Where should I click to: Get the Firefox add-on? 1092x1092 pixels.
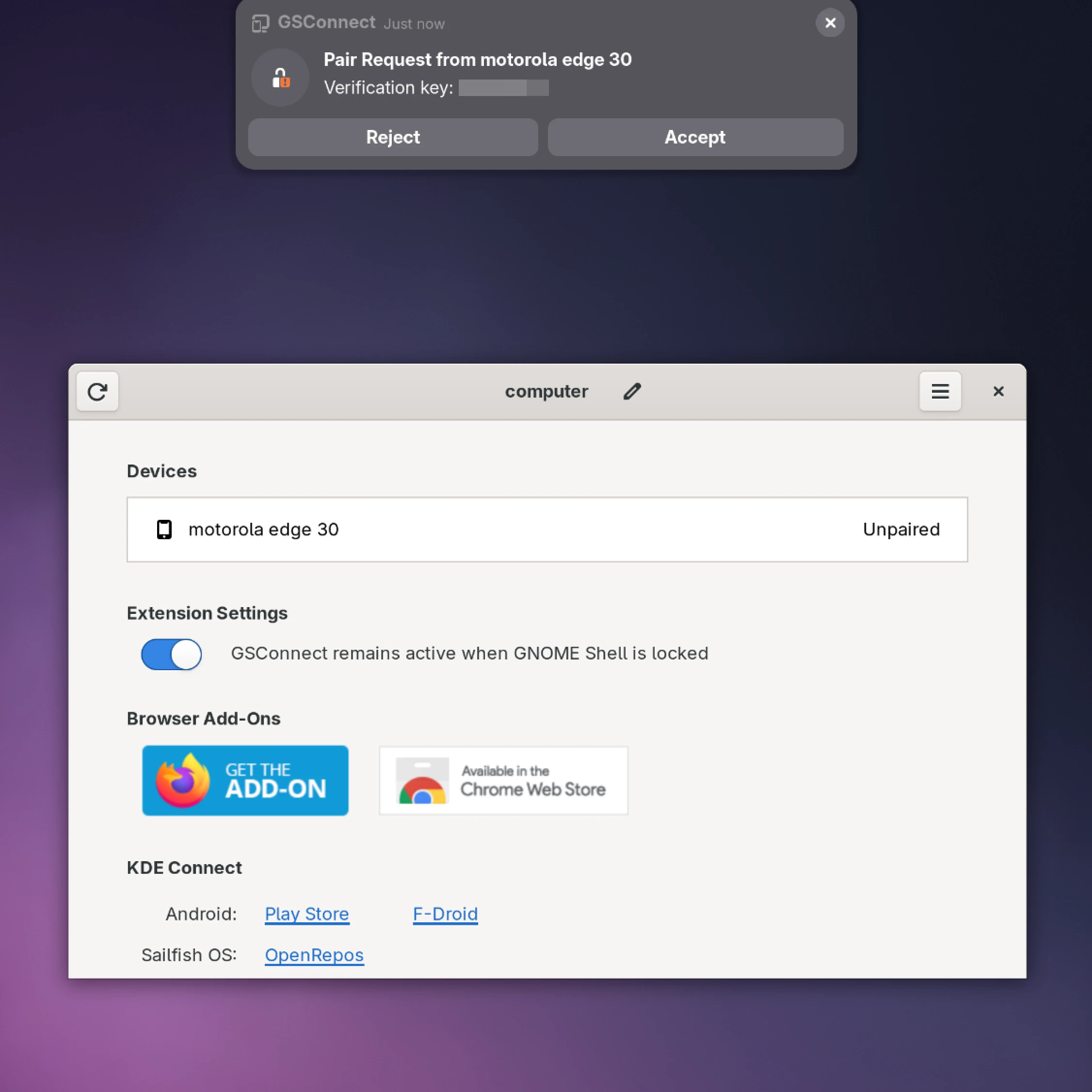coord(245,780)
